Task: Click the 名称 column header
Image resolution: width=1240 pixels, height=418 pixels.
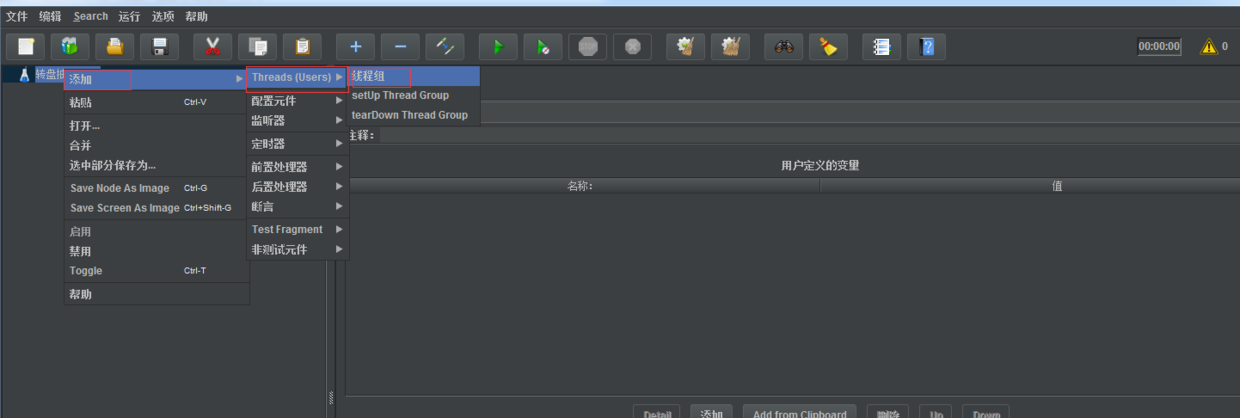Action: (581, 186)
